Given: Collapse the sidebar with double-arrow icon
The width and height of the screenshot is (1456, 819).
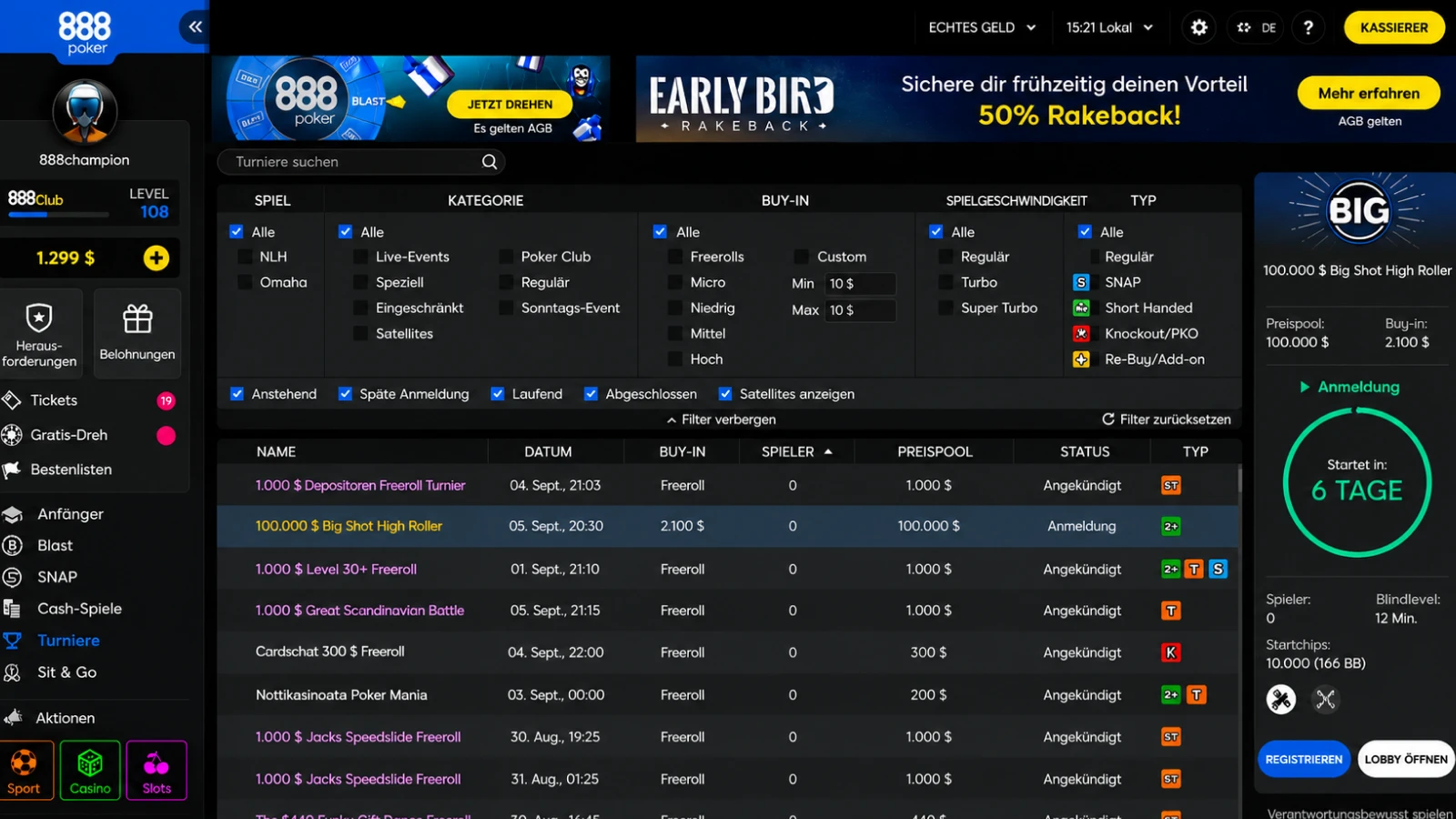Looking at the screenshot, I should pos(195,27).
